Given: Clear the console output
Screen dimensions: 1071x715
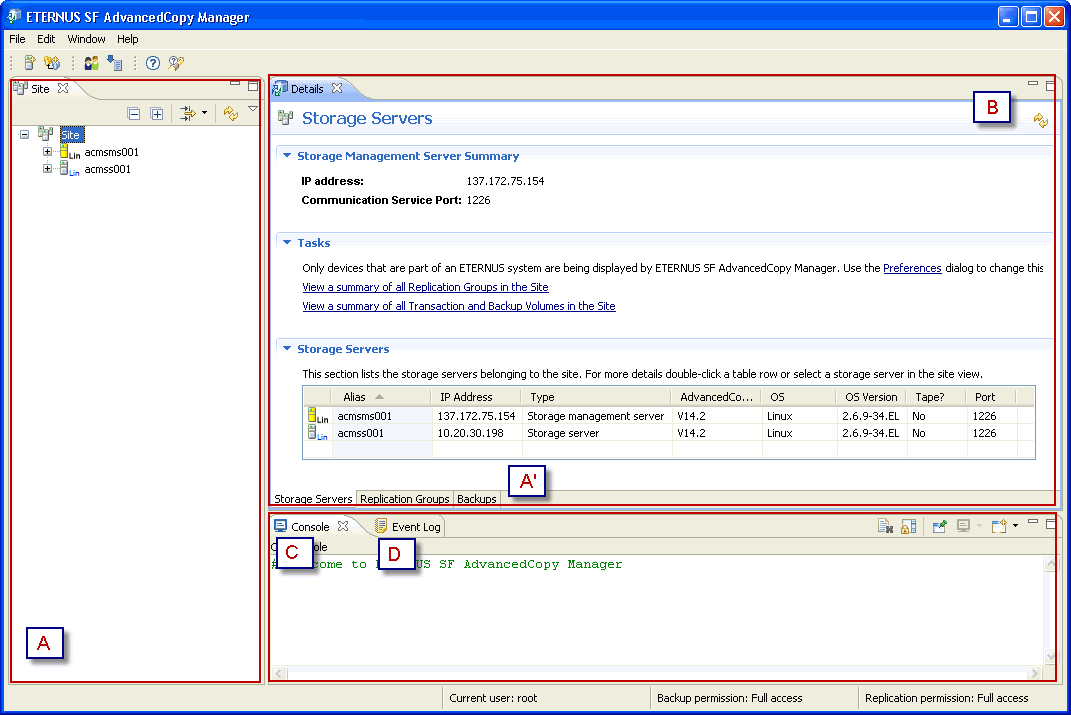Looking at the screenshot, I should point(885,526).
